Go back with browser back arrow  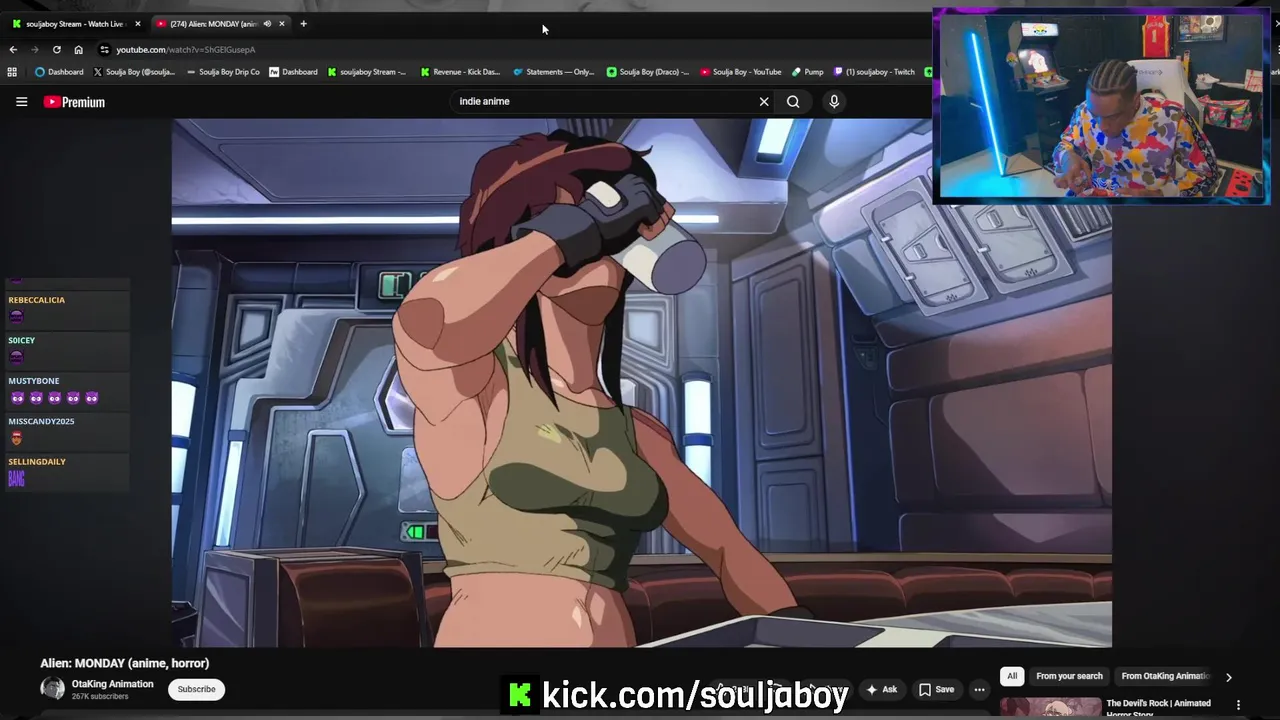click(13, 49)
